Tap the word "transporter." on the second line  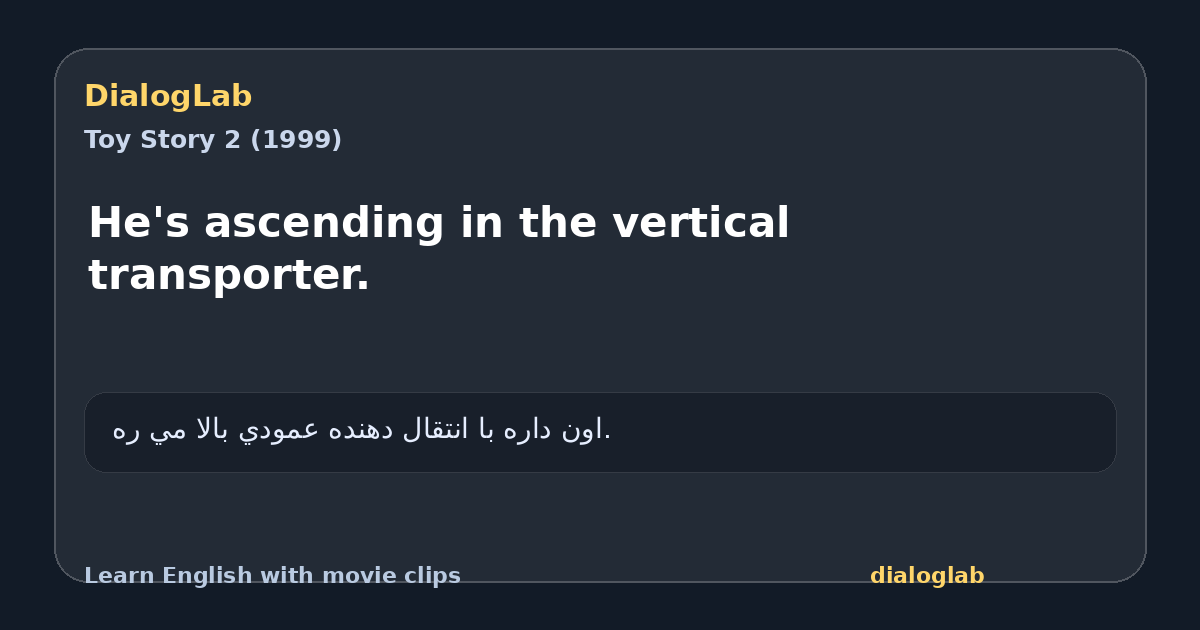[229, 275]
